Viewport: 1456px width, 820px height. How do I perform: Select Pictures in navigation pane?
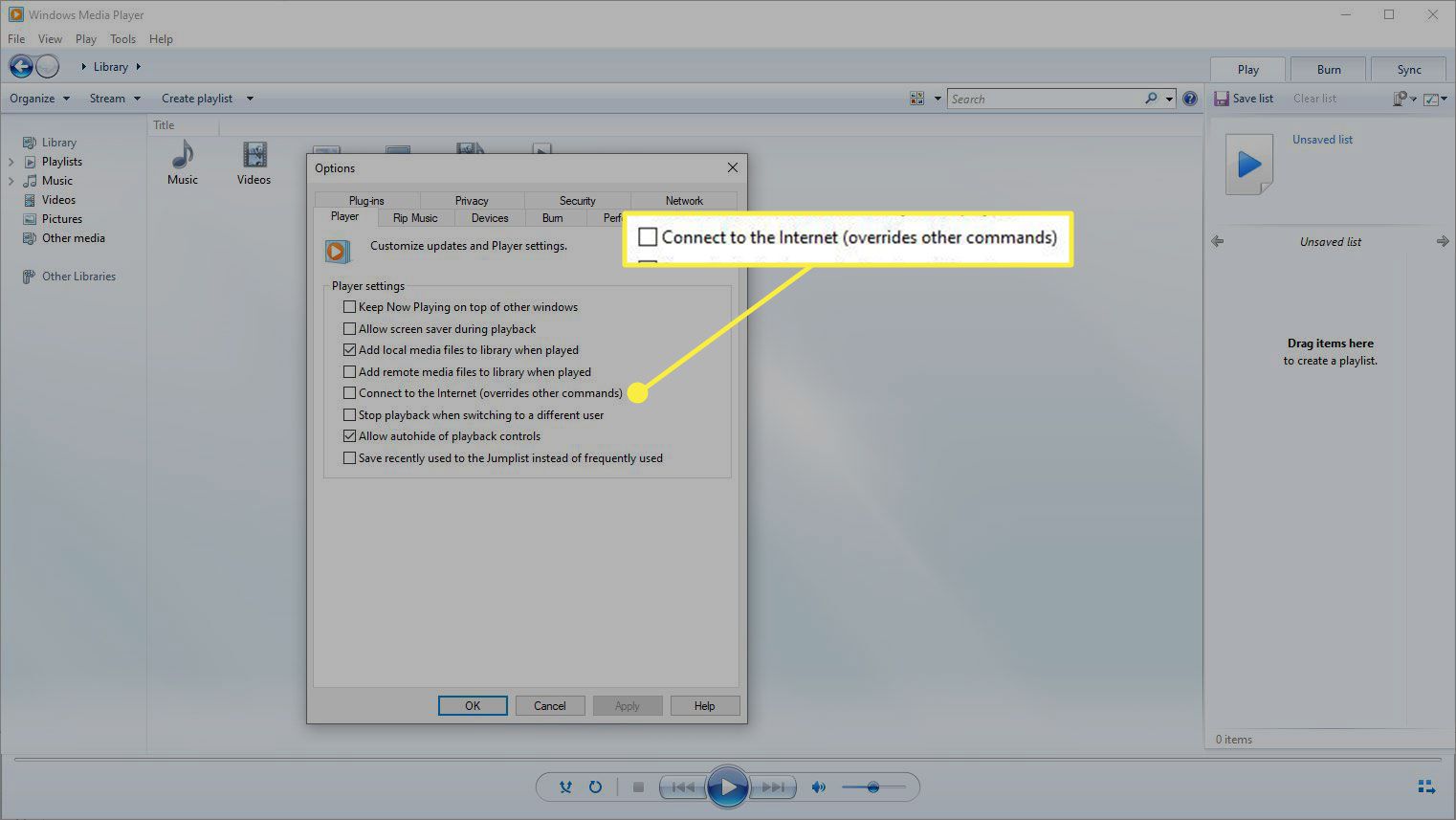[x=61, y=218]
